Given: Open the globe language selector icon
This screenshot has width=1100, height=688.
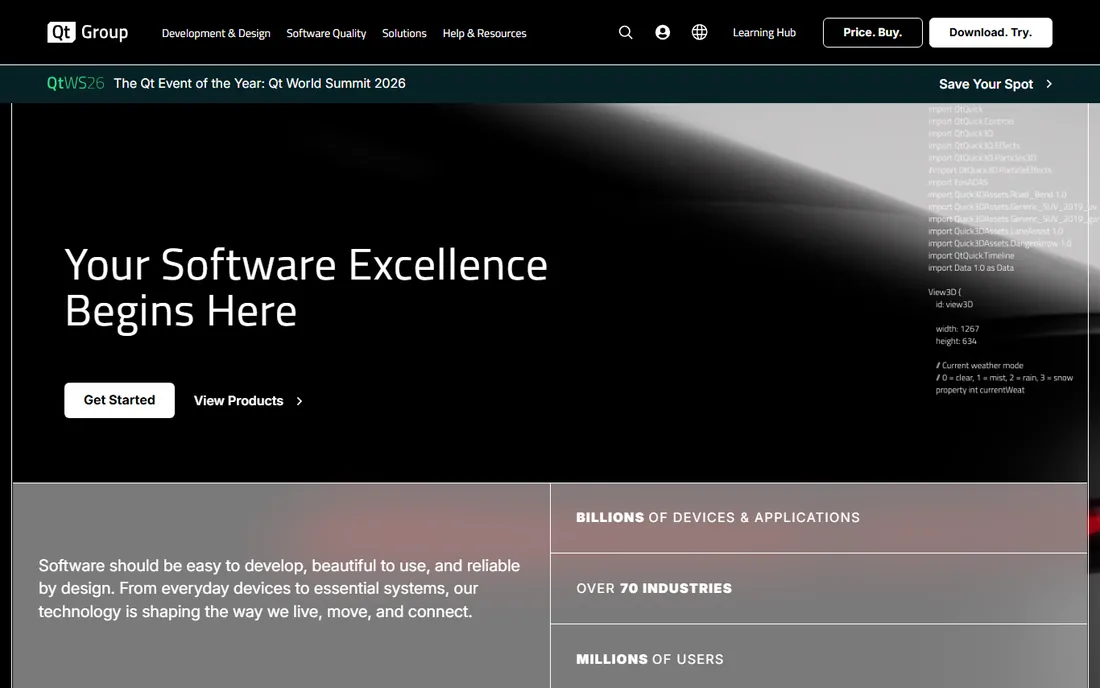Looking at the screenshot, I should 699,32.
